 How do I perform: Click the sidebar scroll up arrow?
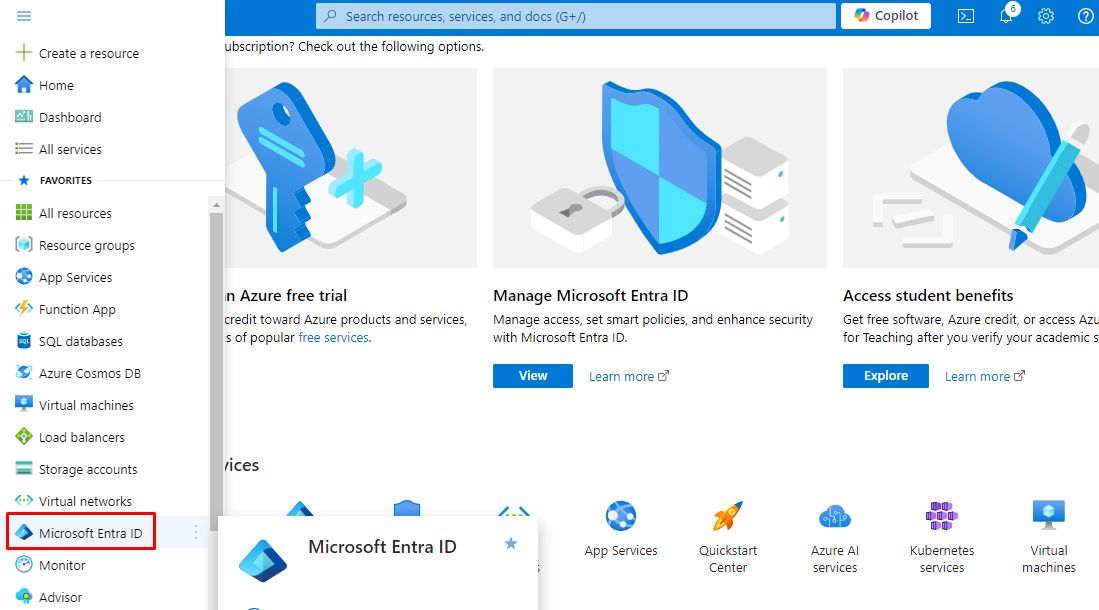217,205
